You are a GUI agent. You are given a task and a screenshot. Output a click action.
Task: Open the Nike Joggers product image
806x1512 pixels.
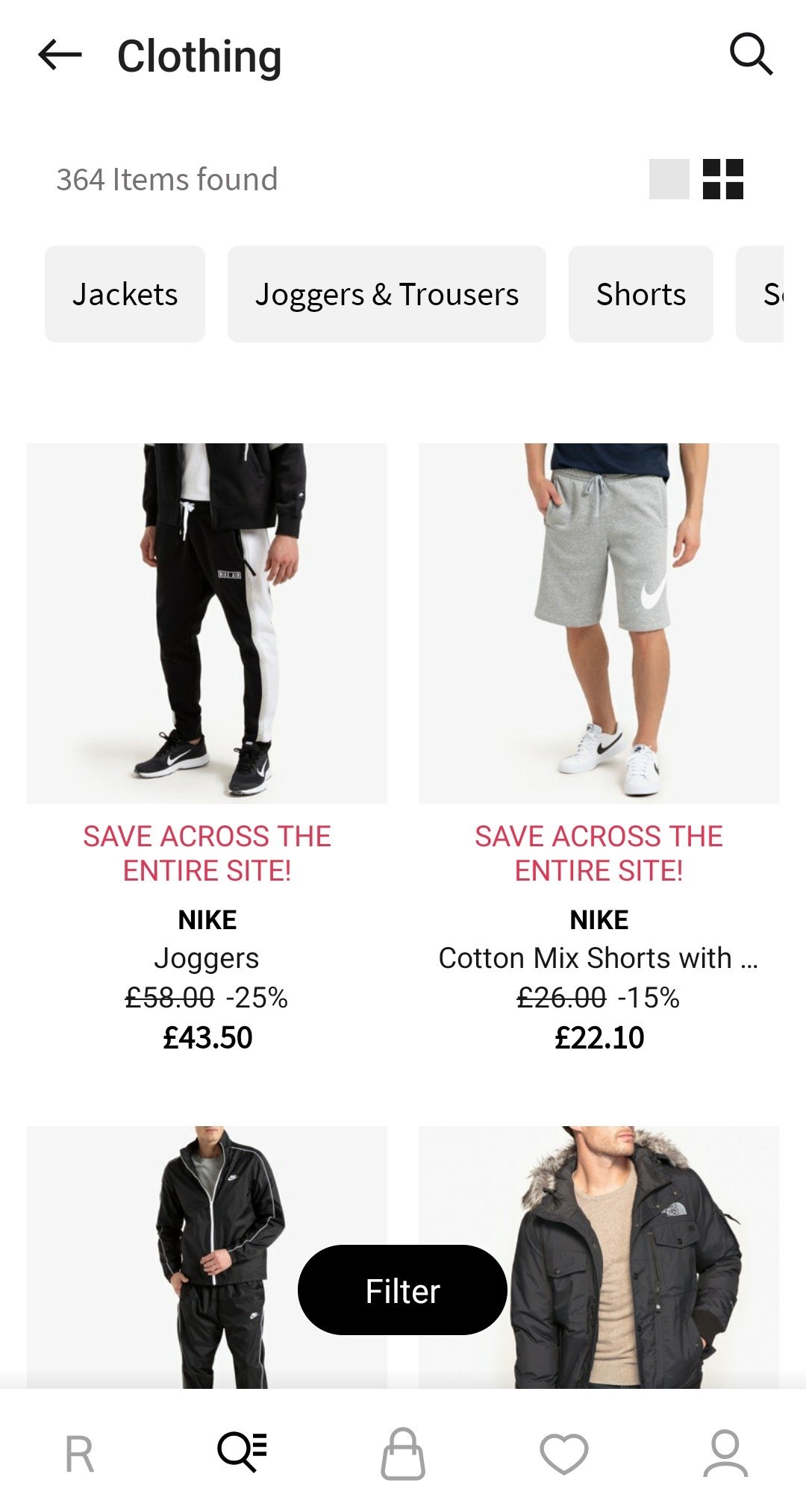pyautogui.click(x=207, y=623)
